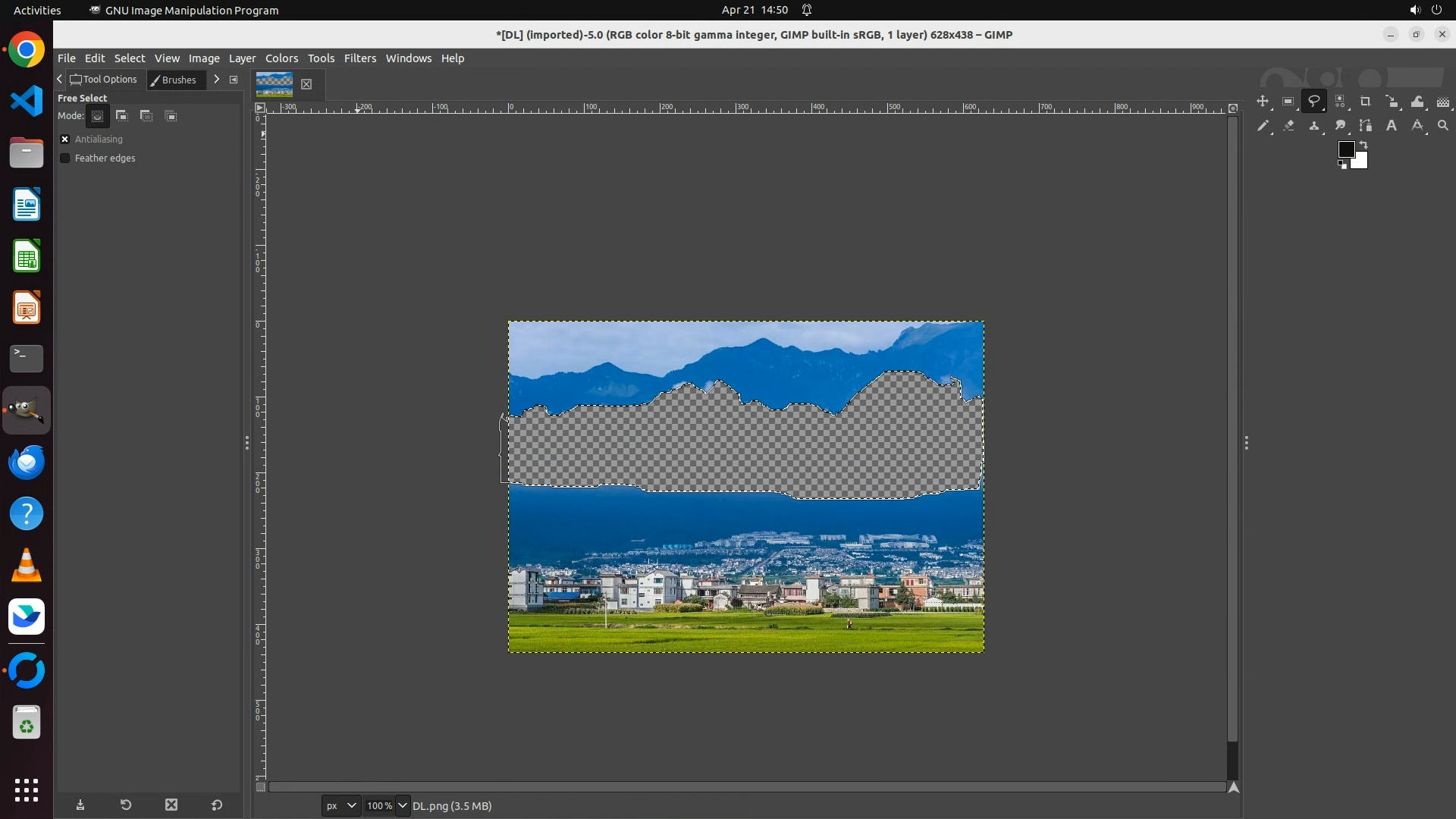This screenshot has height=819, width=1456.
Task: Select the Zoom magnifier tool
Action: tap(1443, 126)
